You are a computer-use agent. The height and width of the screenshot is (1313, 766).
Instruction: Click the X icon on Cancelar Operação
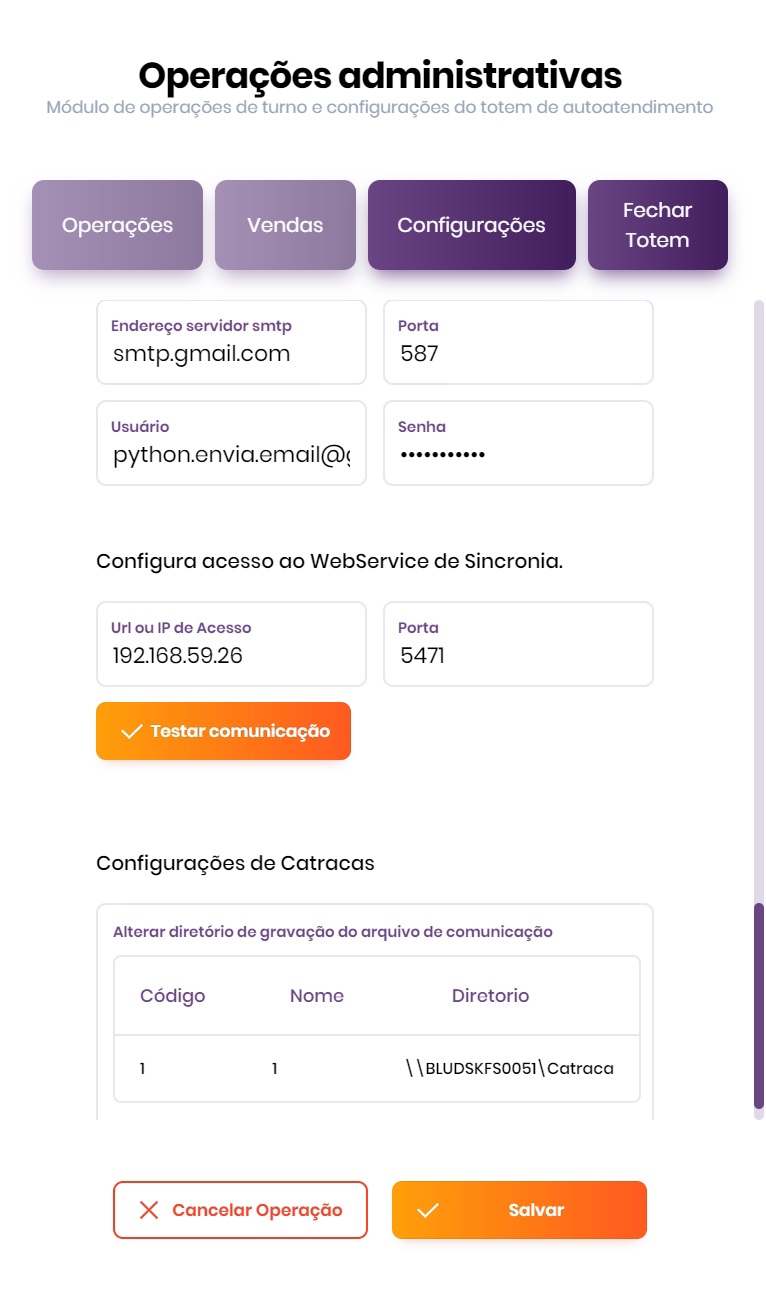point(149,1210)
